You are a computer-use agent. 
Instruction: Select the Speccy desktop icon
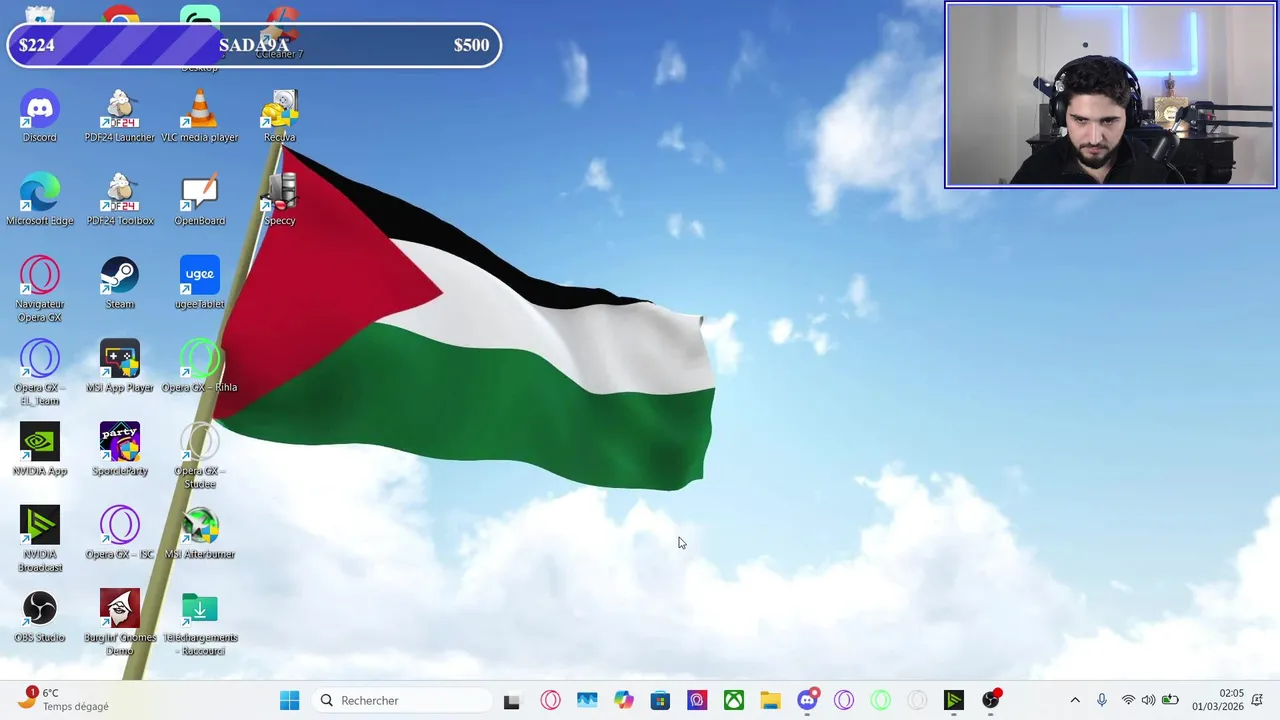tap(280, 199)
